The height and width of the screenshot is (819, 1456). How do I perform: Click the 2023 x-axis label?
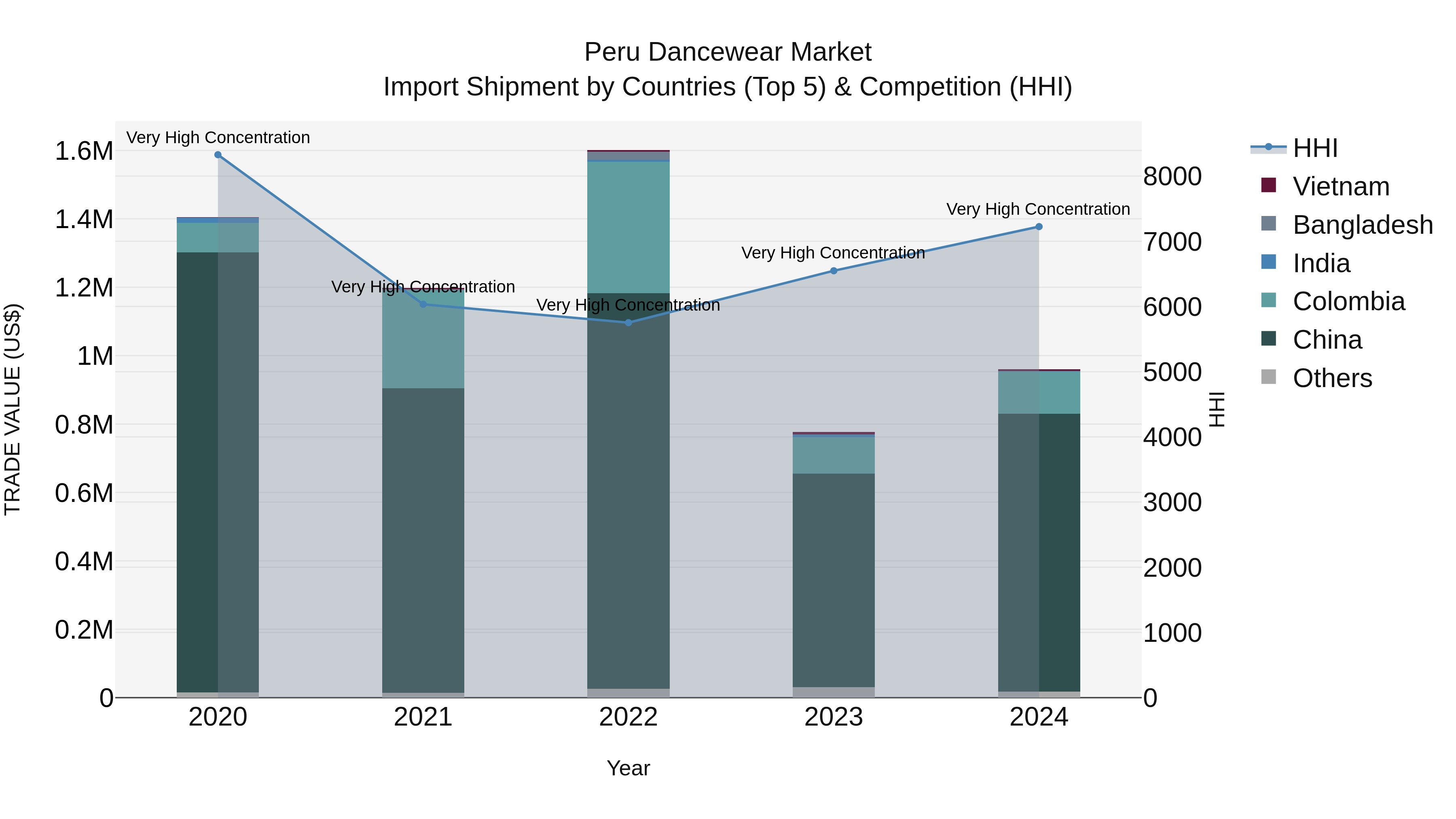point(834,718)
